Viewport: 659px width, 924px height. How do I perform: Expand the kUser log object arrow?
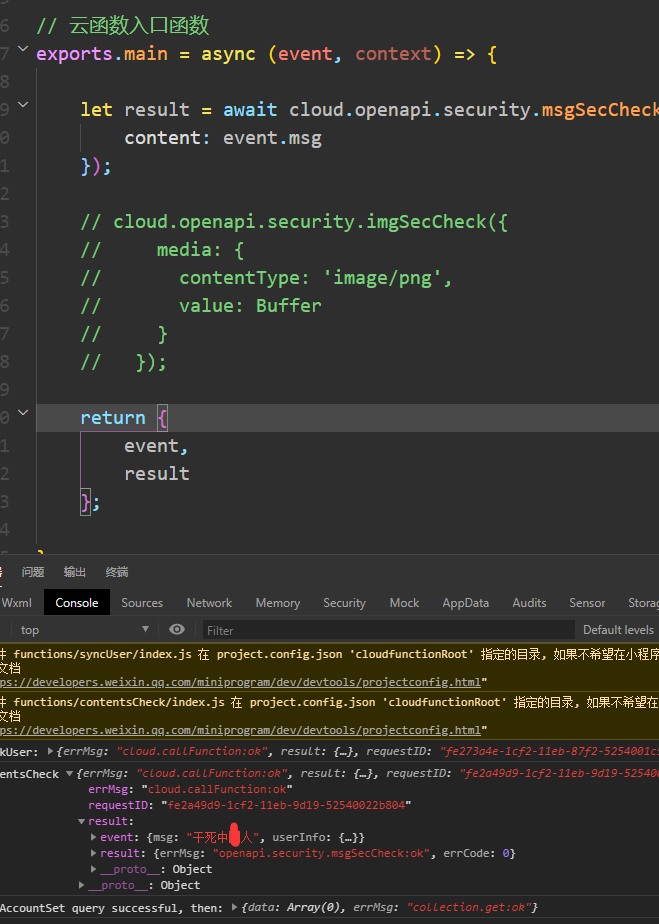[x=51, y=751]
